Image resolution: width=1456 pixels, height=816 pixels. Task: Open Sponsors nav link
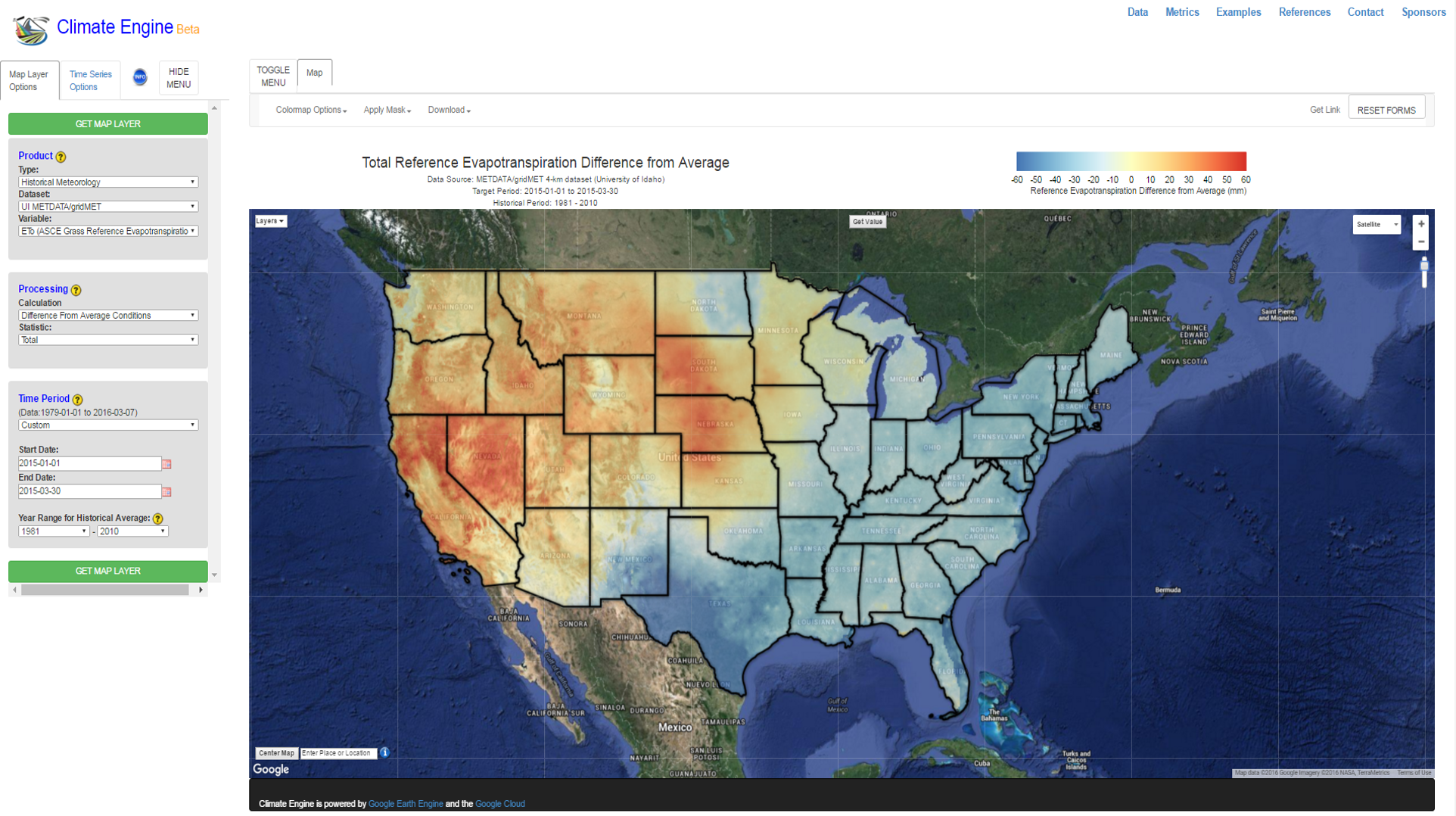click(1423, 12)
